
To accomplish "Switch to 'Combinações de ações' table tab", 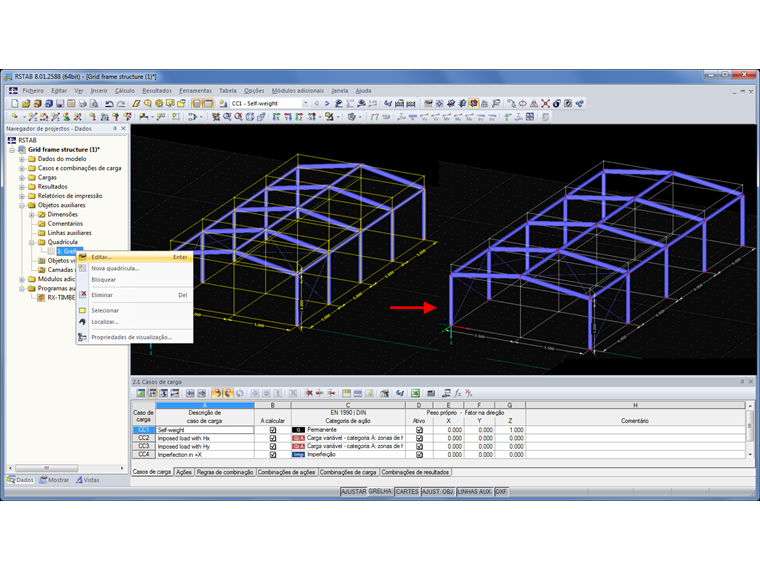I will click(x=286, y=472).
